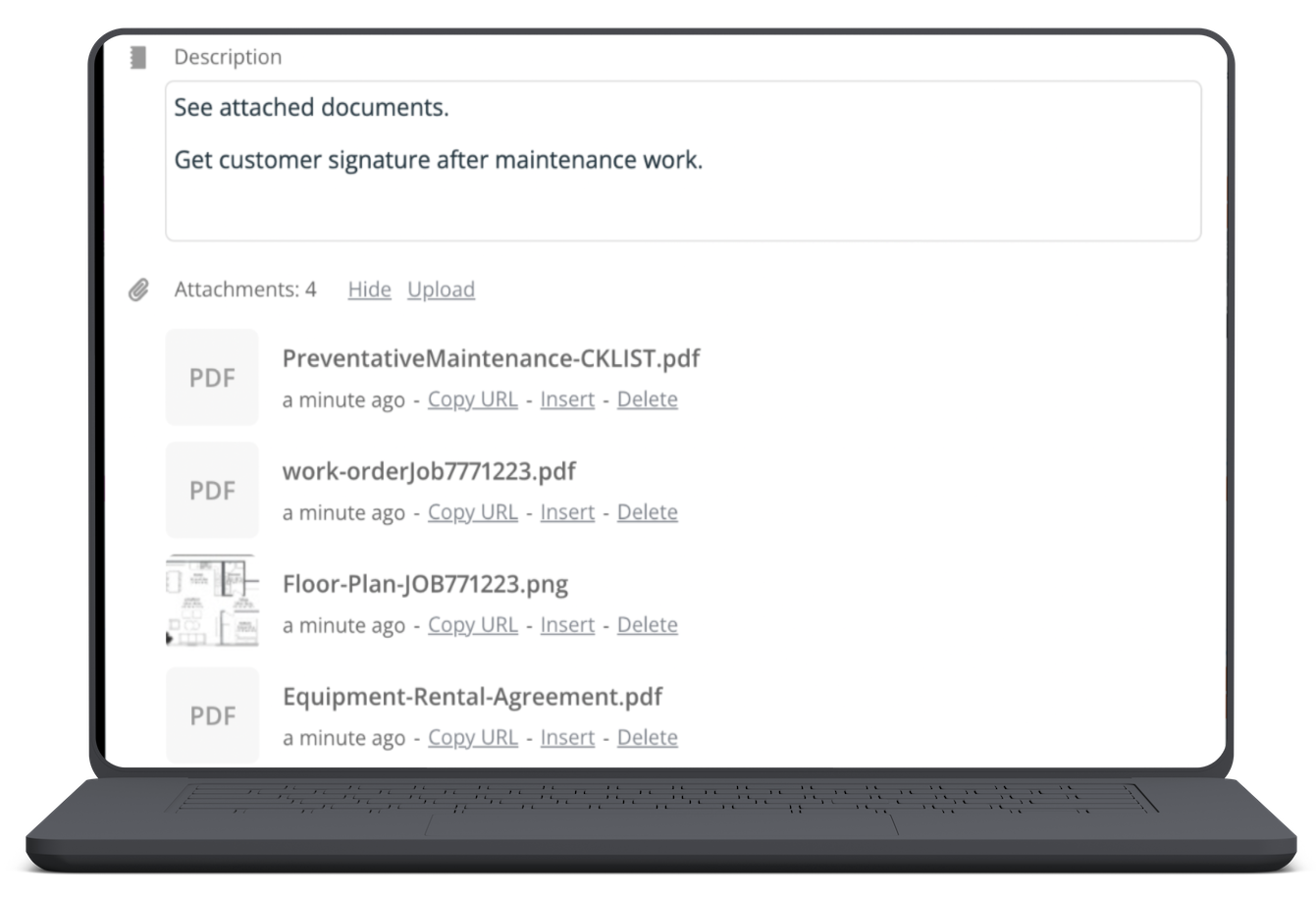Hide the attachments list
Image resolution: width=1316 pixels, height=897 pixels.
[369, 290]
